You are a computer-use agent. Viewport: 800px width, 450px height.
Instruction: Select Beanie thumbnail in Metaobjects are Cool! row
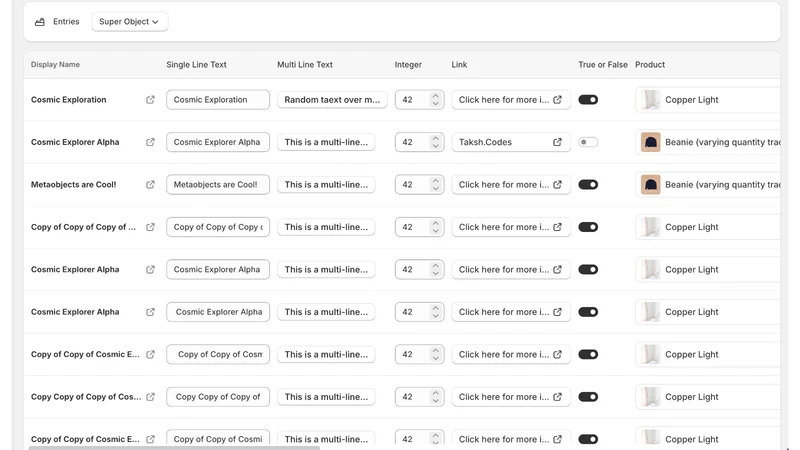(x=651, y=185)
